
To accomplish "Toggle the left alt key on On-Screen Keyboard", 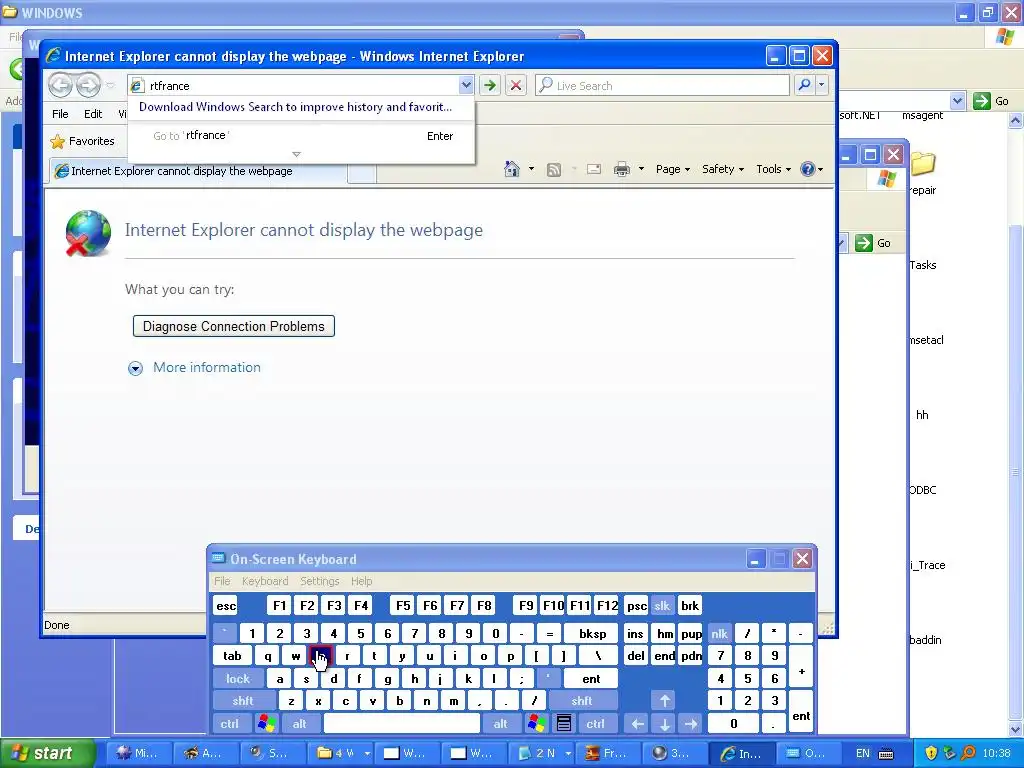I will [x=300, y=724].
